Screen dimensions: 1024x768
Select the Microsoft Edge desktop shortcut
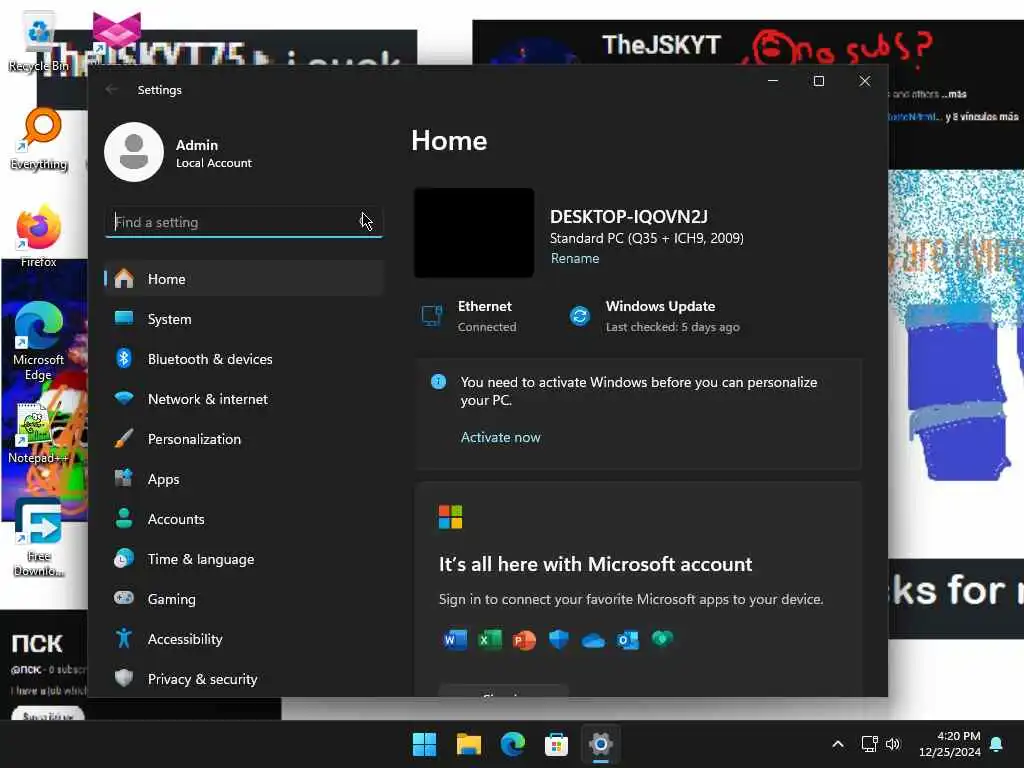pos(39,342)
